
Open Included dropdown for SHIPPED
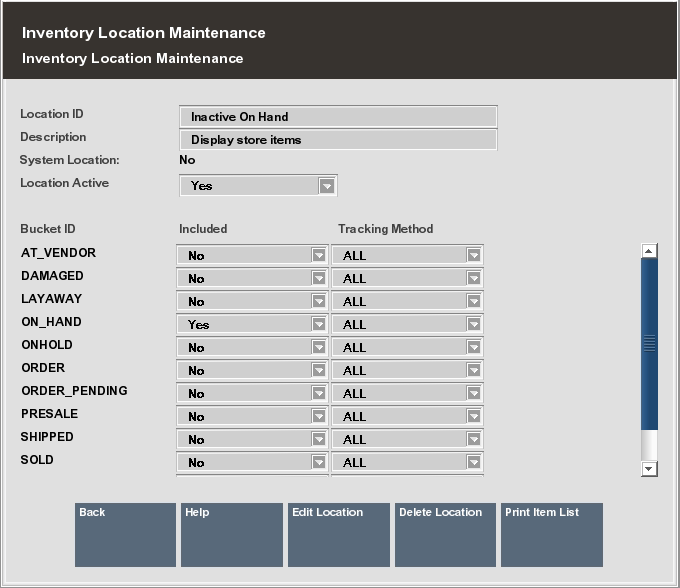(x=252, y=439)
